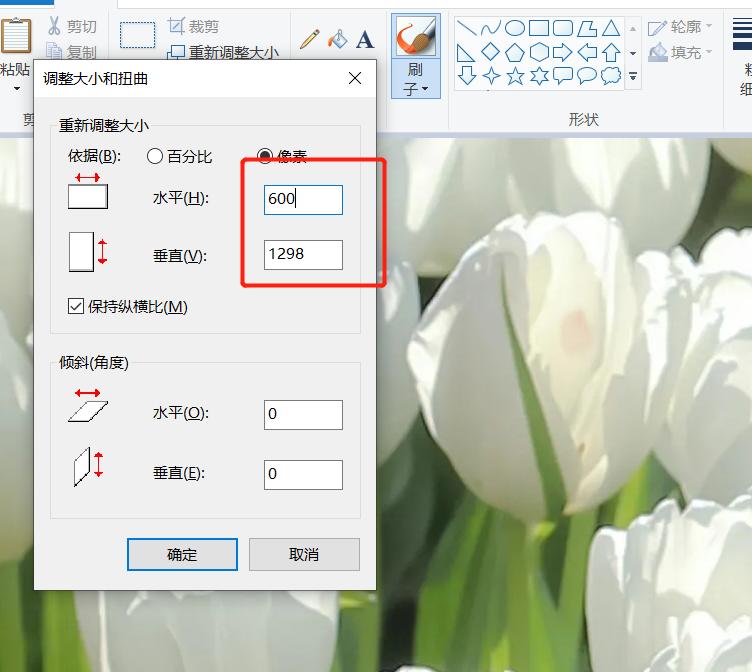Click the skew 垂直(E) input field
Image resolution: width=752 pixels, height=672 pixels.
coord(303,474)
